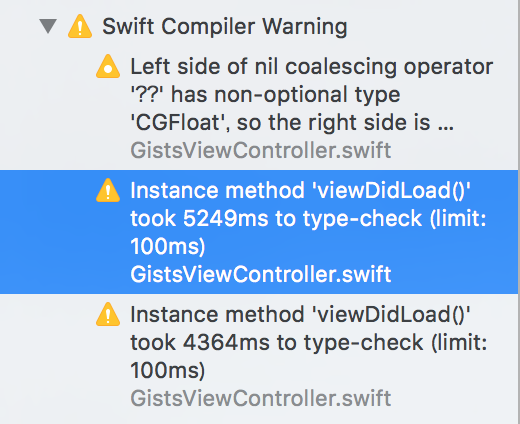Screen dimensions: 520x424
Task: Open GistsViewController.swift under the 4364ms warning
Action: pos(261,398)
